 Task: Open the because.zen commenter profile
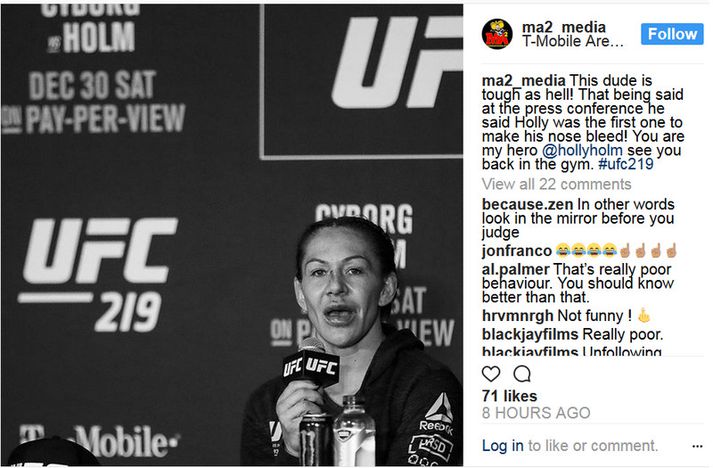point(527,204)
